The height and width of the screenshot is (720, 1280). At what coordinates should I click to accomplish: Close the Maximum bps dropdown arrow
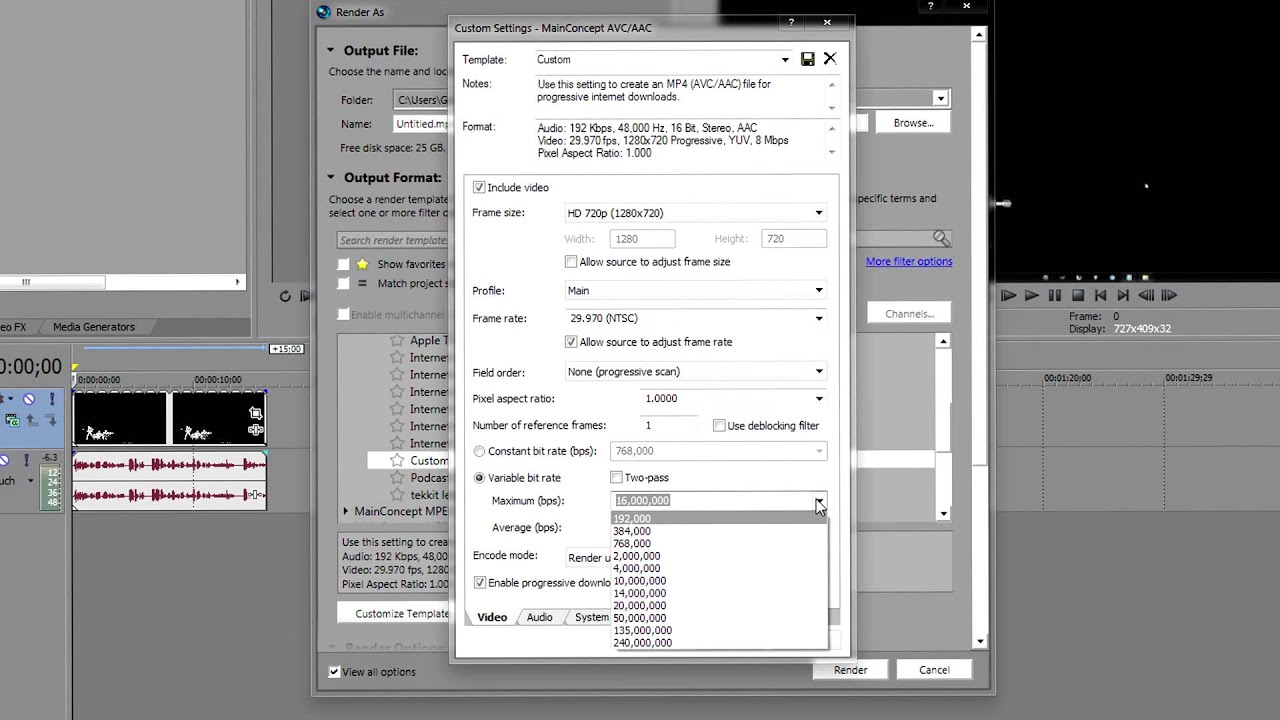pos(819,501)
